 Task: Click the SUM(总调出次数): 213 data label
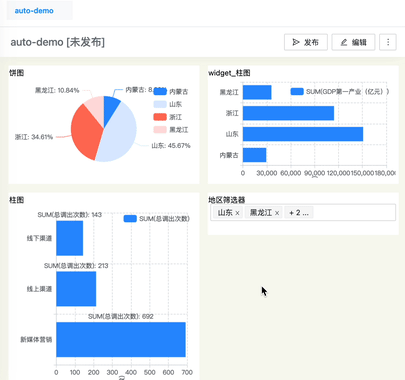[76, 266]
